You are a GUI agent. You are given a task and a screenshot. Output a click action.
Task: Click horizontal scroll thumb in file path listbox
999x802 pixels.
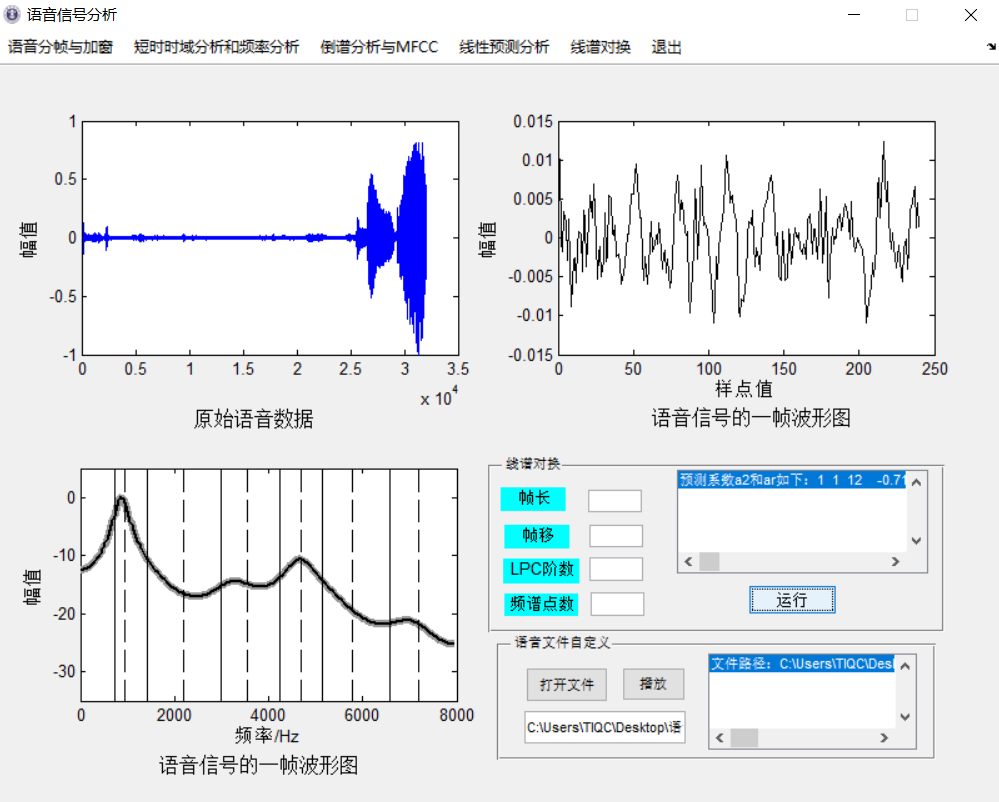click(744, 738)
